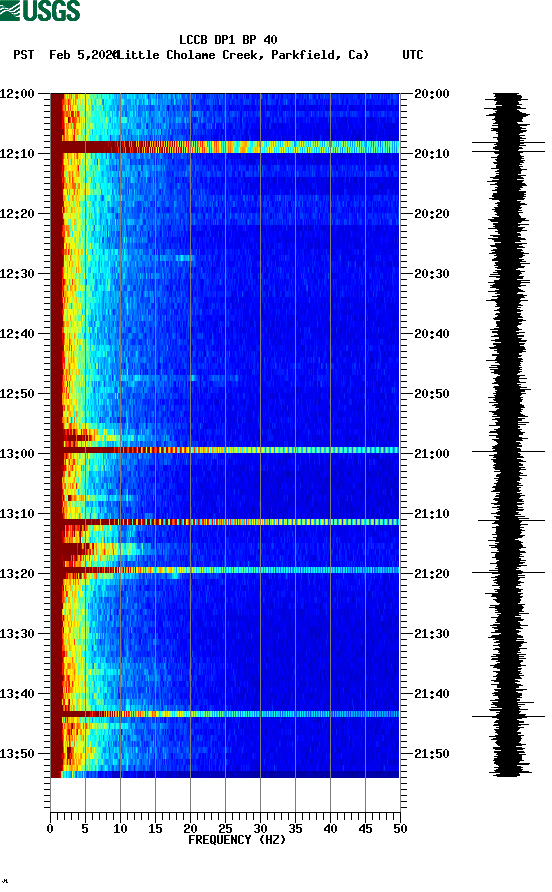Image resolution: width=552 pixels, height=892 pixels.
Task: Click the '21:40' UTC time label
Action: (x=432, y=693)
